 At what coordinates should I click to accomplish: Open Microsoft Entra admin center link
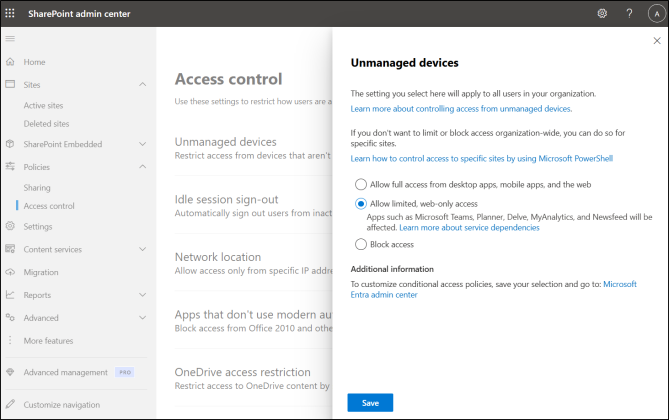tap(494, 289)
